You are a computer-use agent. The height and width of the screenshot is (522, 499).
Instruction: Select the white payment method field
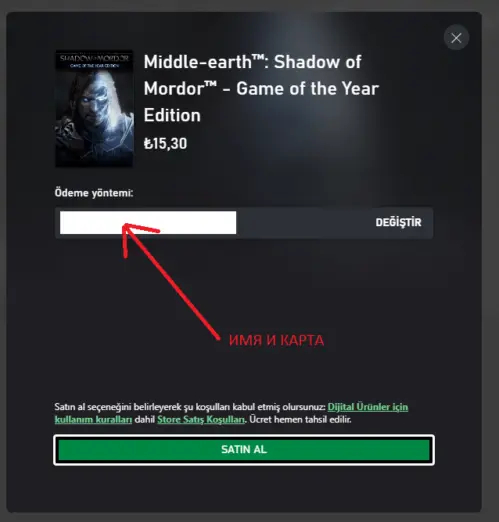point(148,222)
